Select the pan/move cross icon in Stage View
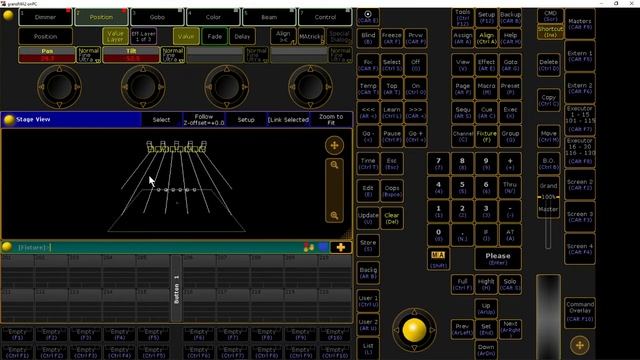Viewport: 640px width, 360px height. tap(334, 145)
